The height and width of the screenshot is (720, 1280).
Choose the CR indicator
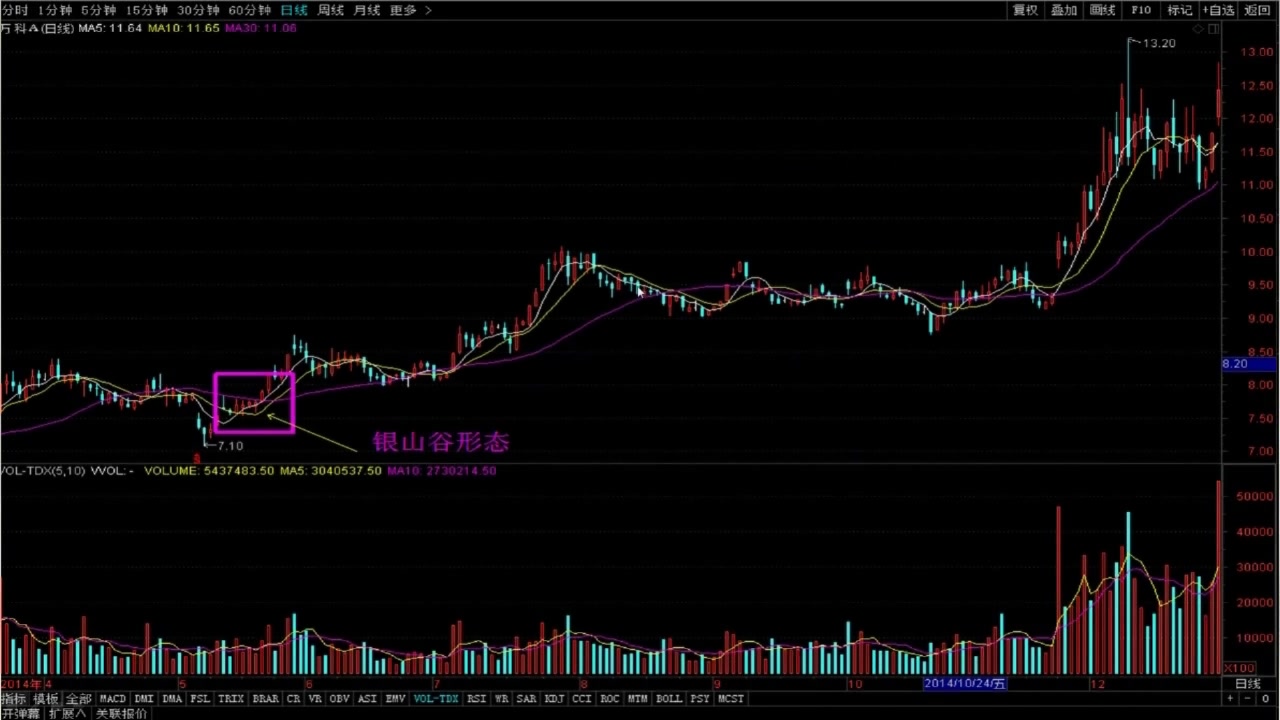pyautogui.click(x=294, y=699)
